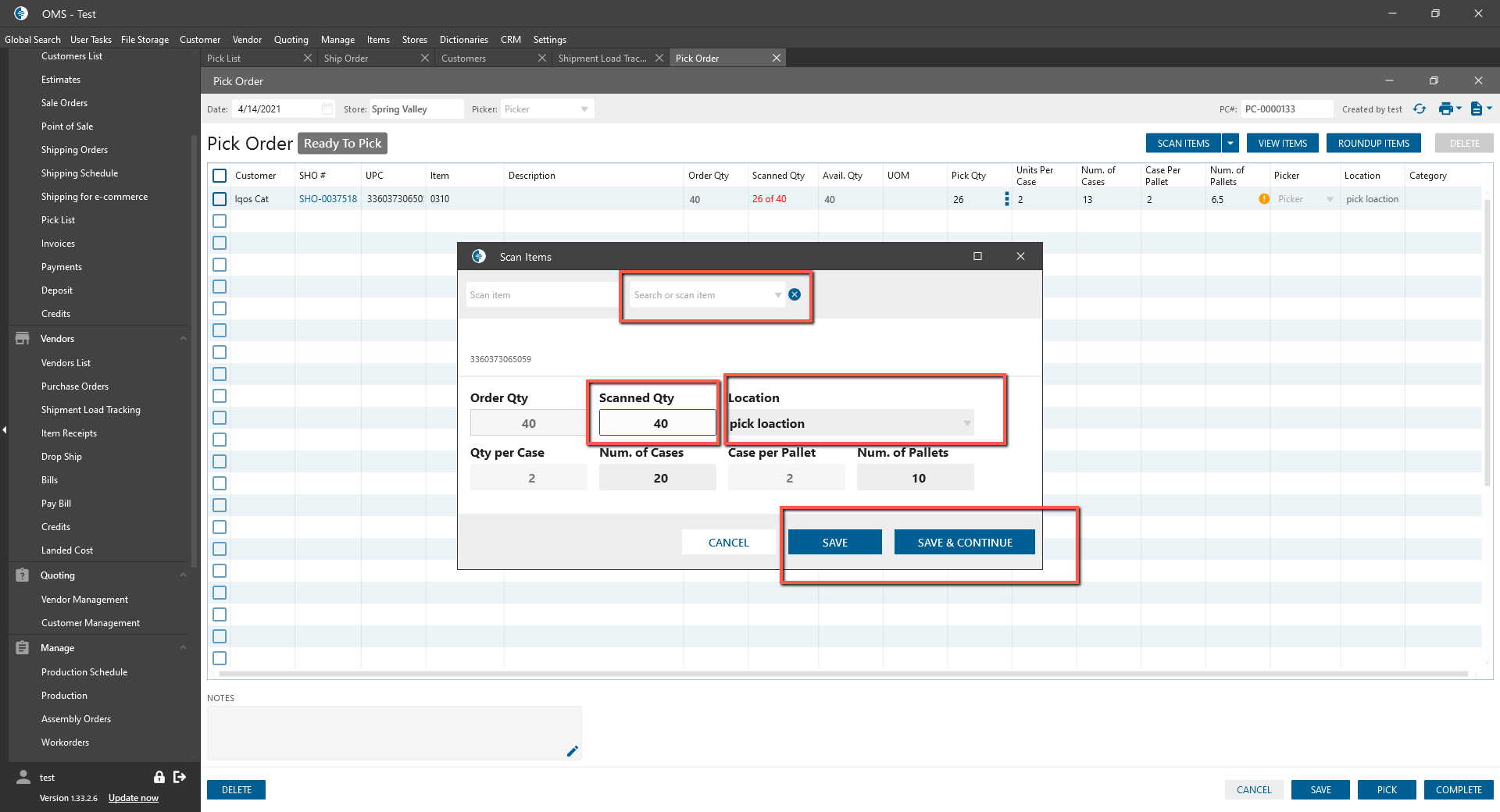Screen dimensions: 1500x812
Task: Switch to the Ship Order tab
Action: tap(346, 59)
